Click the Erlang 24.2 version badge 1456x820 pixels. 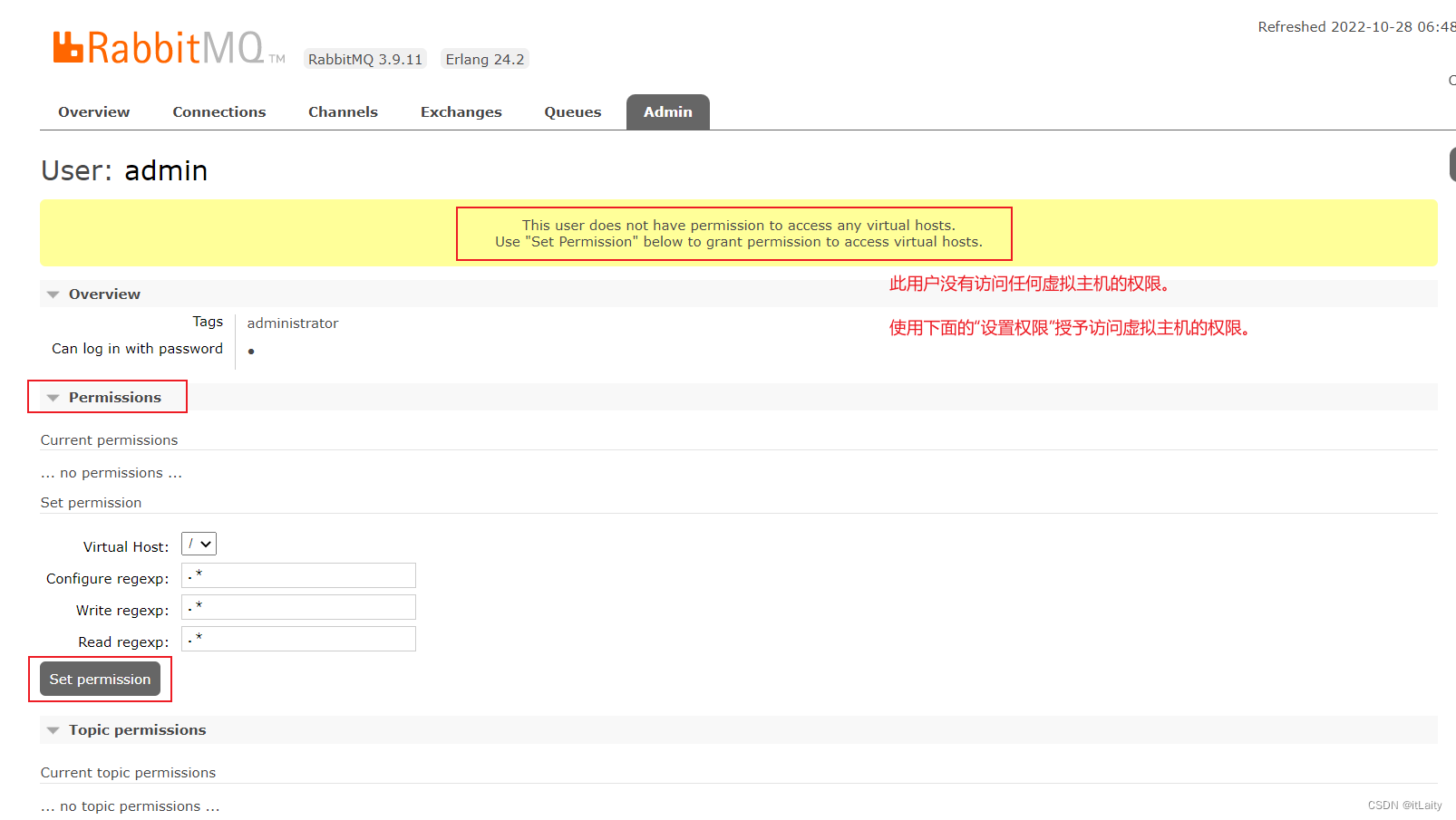pos(485,59)
